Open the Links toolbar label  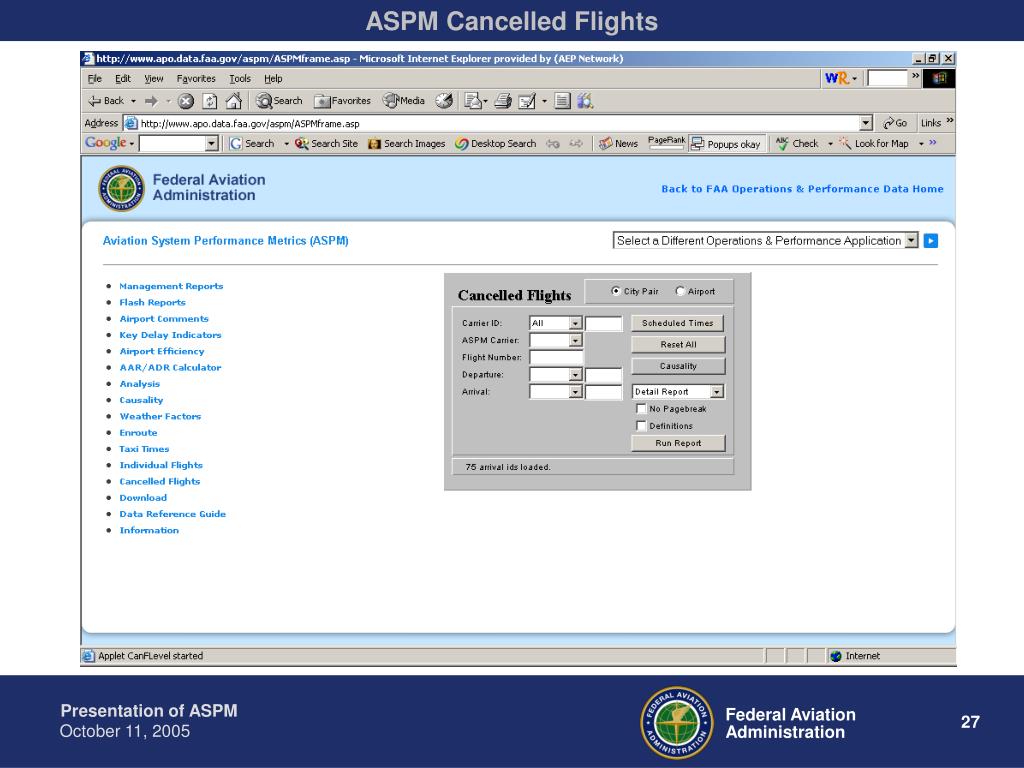click(931, 123)
